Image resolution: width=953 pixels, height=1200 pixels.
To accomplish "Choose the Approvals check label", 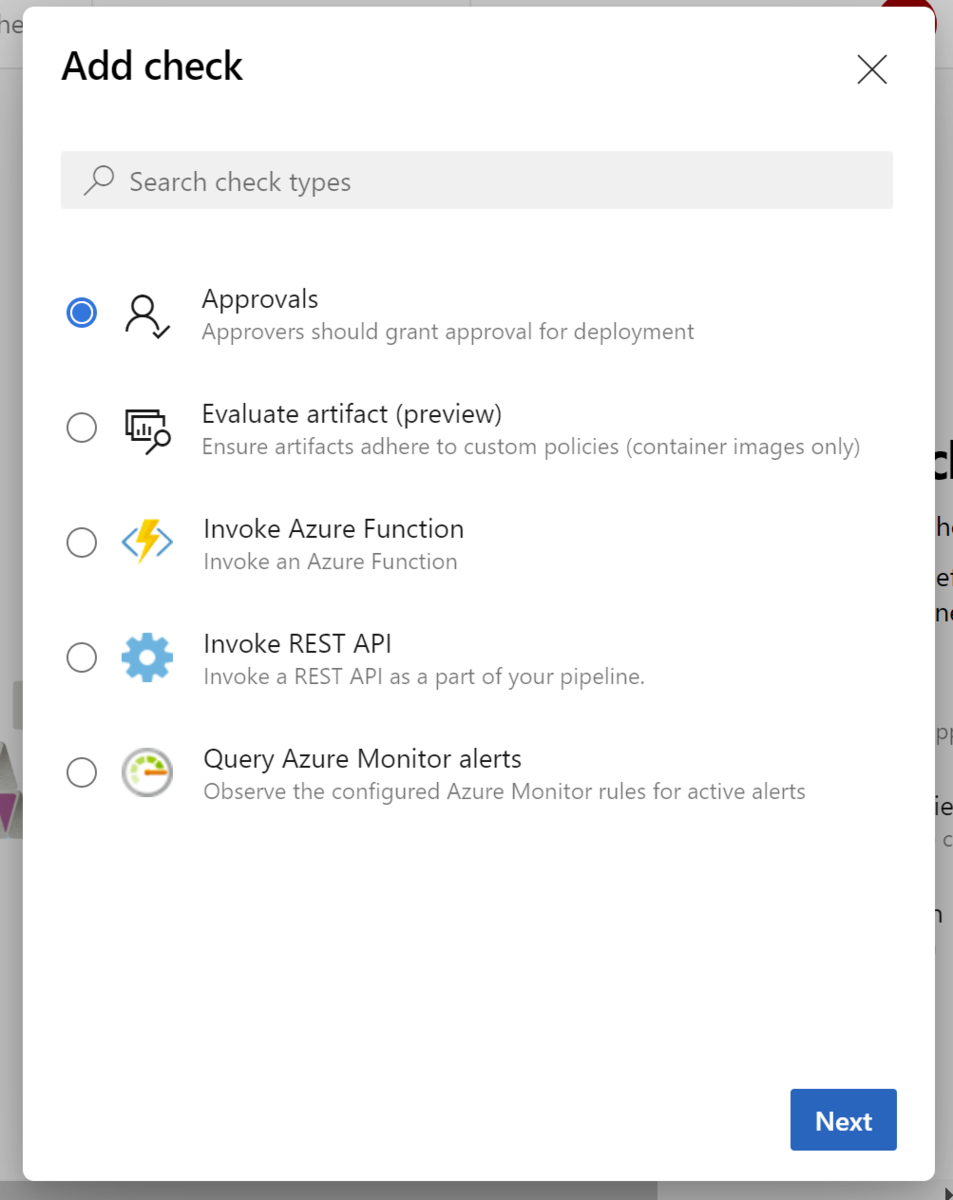I will click(x=260, y=299).
